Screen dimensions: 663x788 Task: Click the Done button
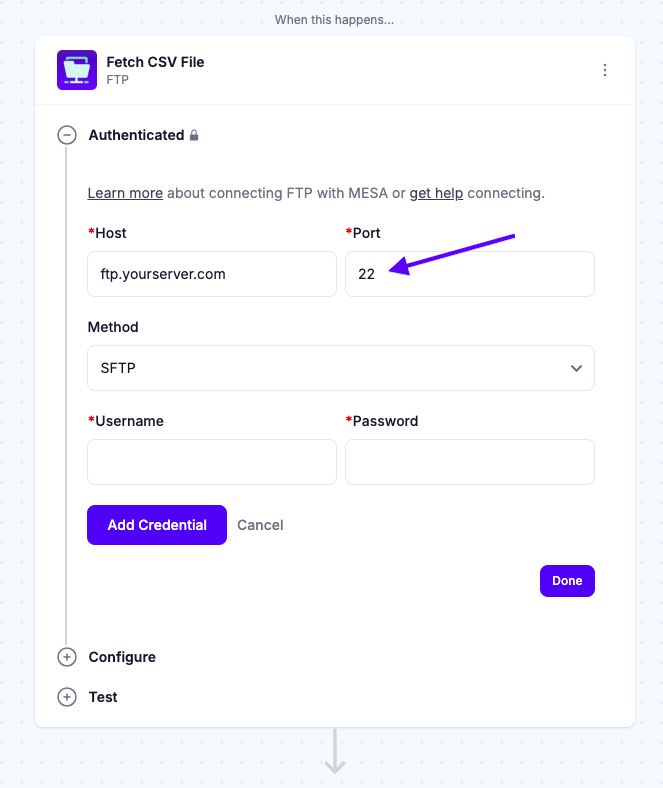567,581
